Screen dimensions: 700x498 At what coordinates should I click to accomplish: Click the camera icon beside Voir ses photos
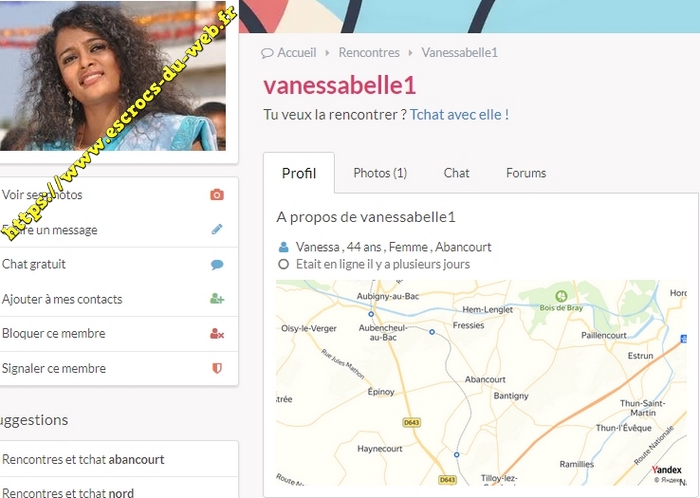pos(217,195)
